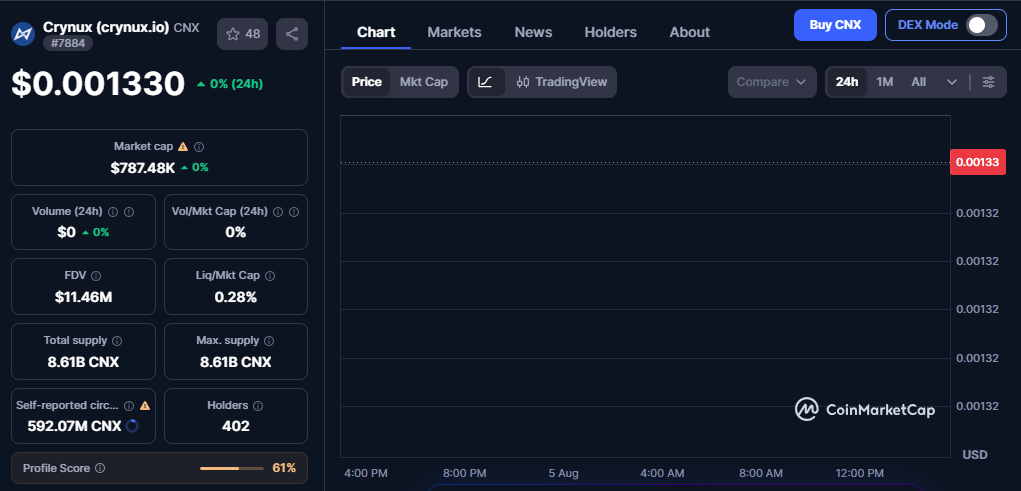Screen dimensions: 1021x491
Task: Click the Crynux (crynux.io) coin name
Action: (106, 27)
